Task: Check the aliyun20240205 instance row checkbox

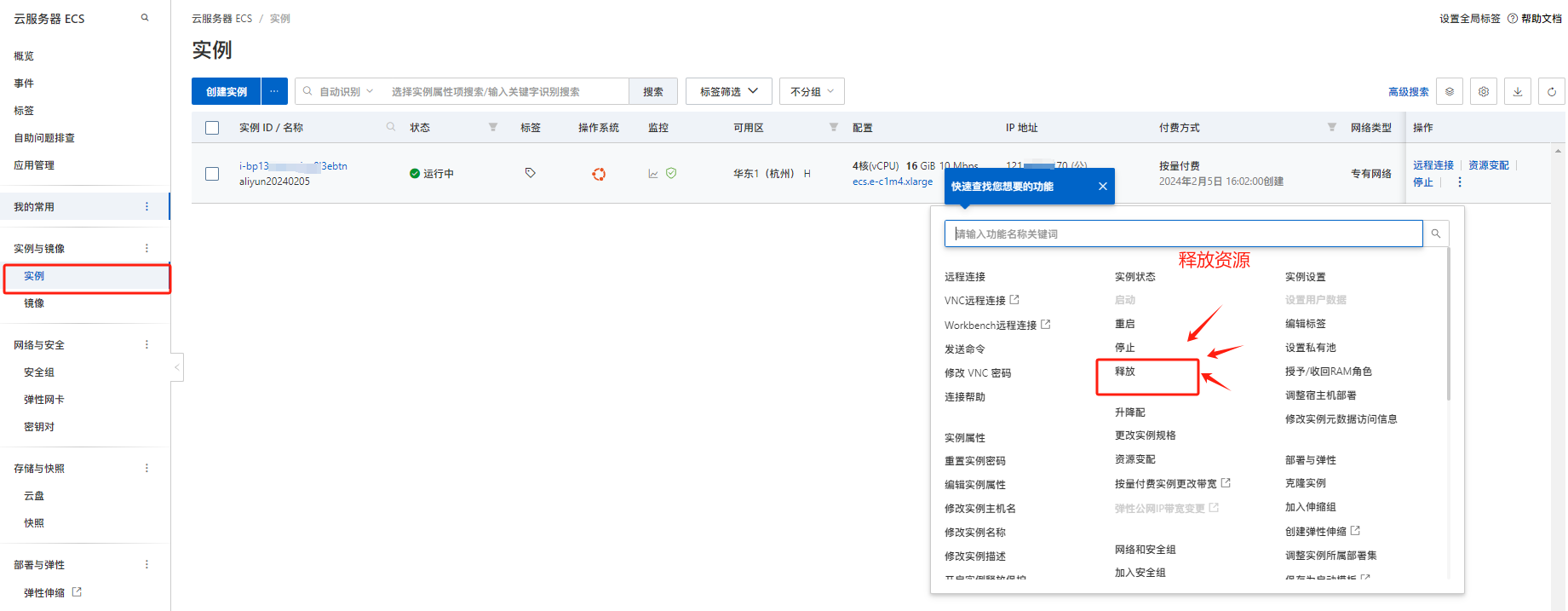Action: pos(212,174)
